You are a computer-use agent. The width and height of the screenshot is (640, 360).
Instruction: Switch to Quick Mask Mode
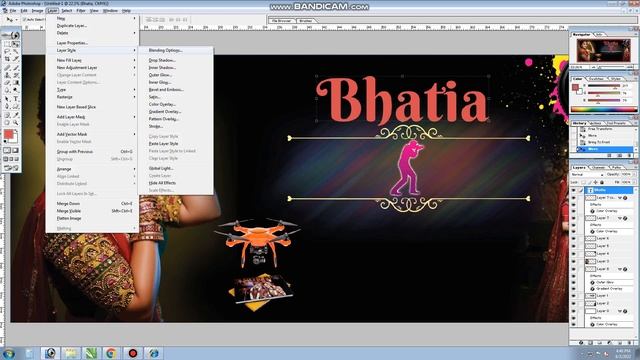point(16,150)
